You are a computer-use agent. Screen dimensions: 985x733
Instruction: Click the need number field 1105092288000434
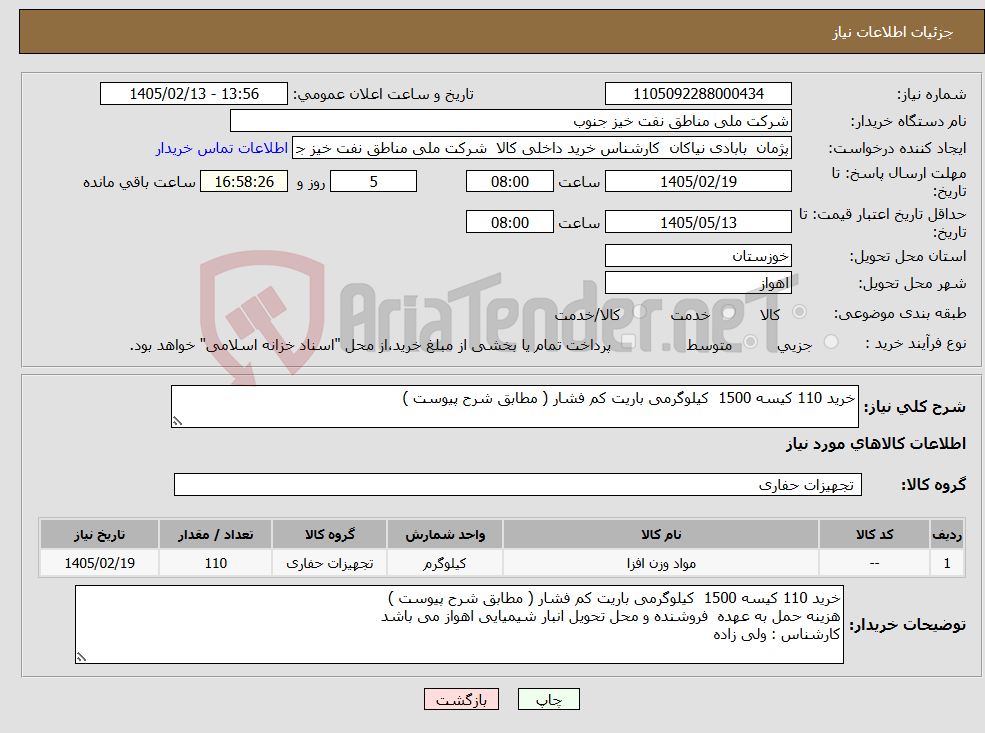[x=698, y=94]
